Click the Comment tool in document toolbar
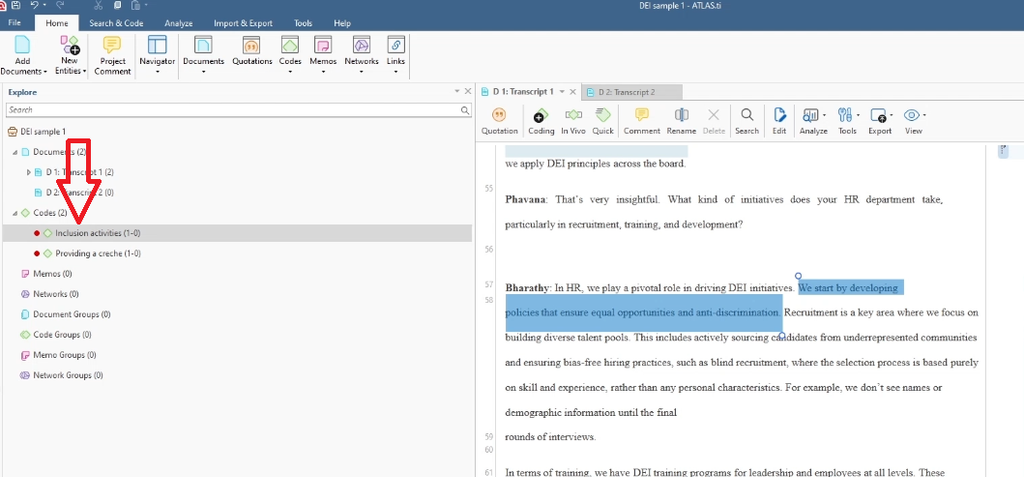The width and height of the screenshot is (1024, 477). (642, 122)
